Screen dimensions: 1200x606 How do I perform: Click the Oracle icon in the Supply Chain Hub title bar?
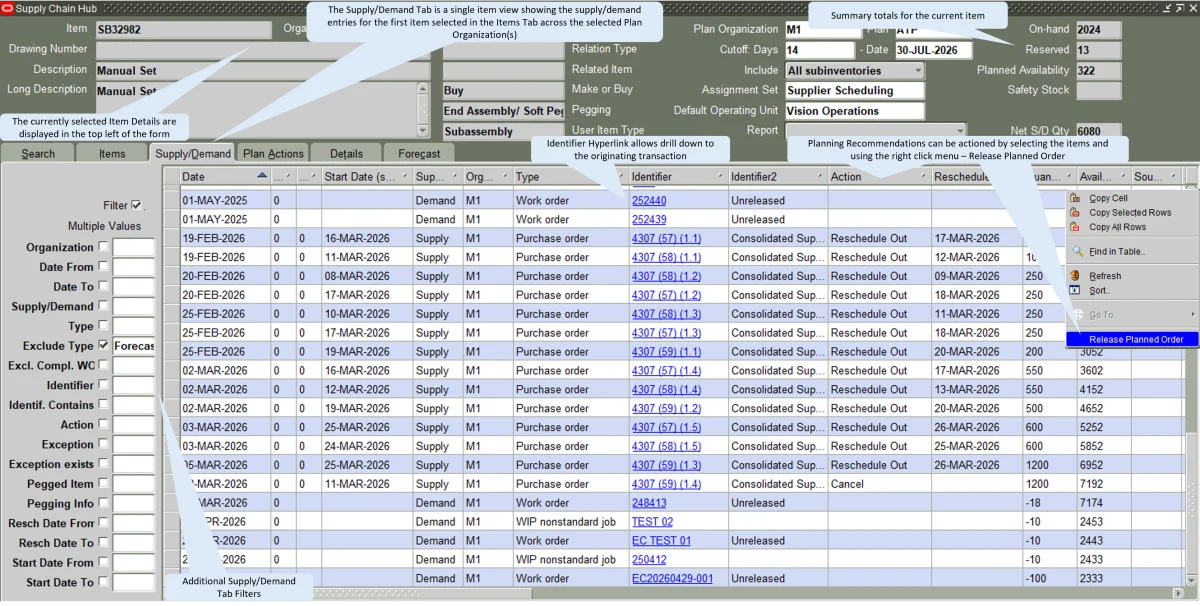(x=8, y=8)
